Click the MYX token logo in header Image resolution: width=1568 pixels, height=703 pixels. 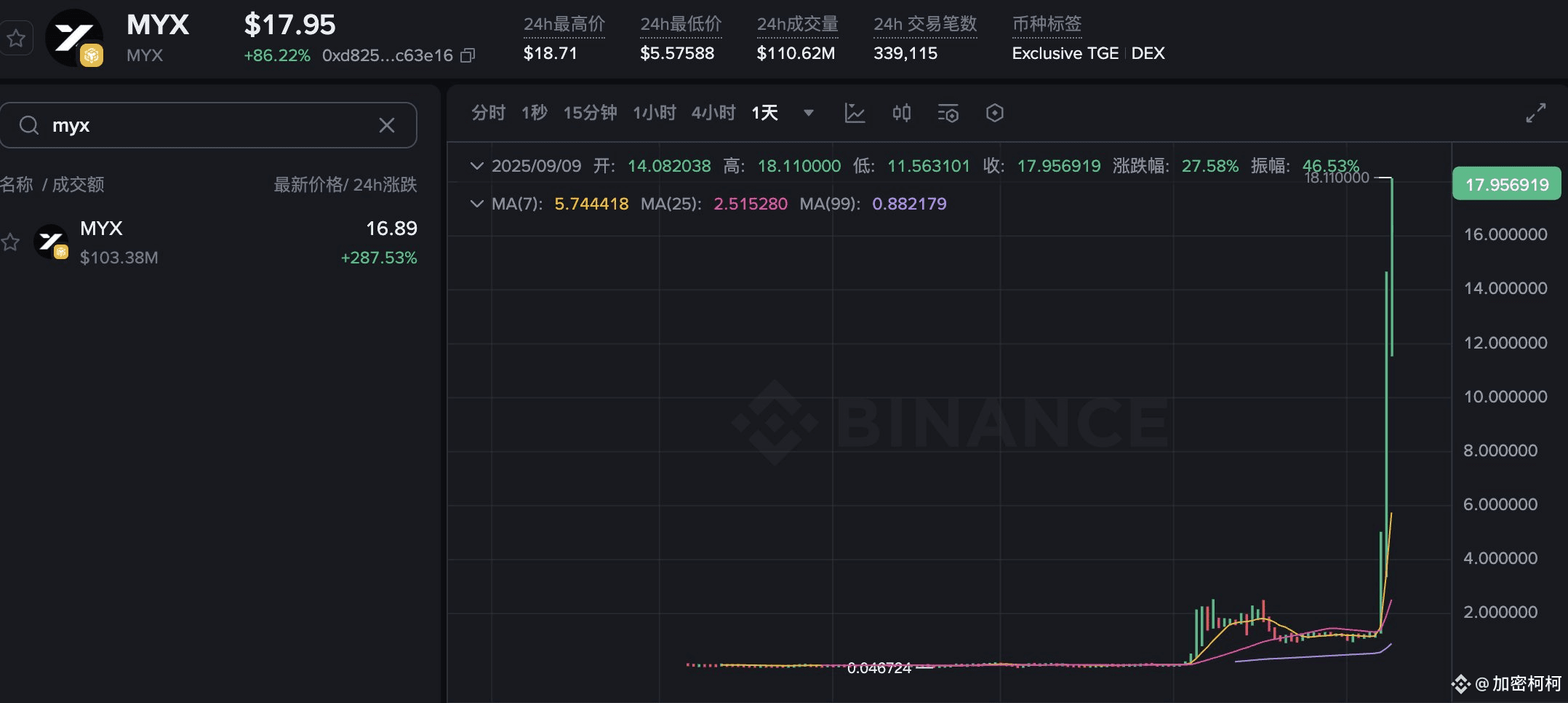(74, 38)
